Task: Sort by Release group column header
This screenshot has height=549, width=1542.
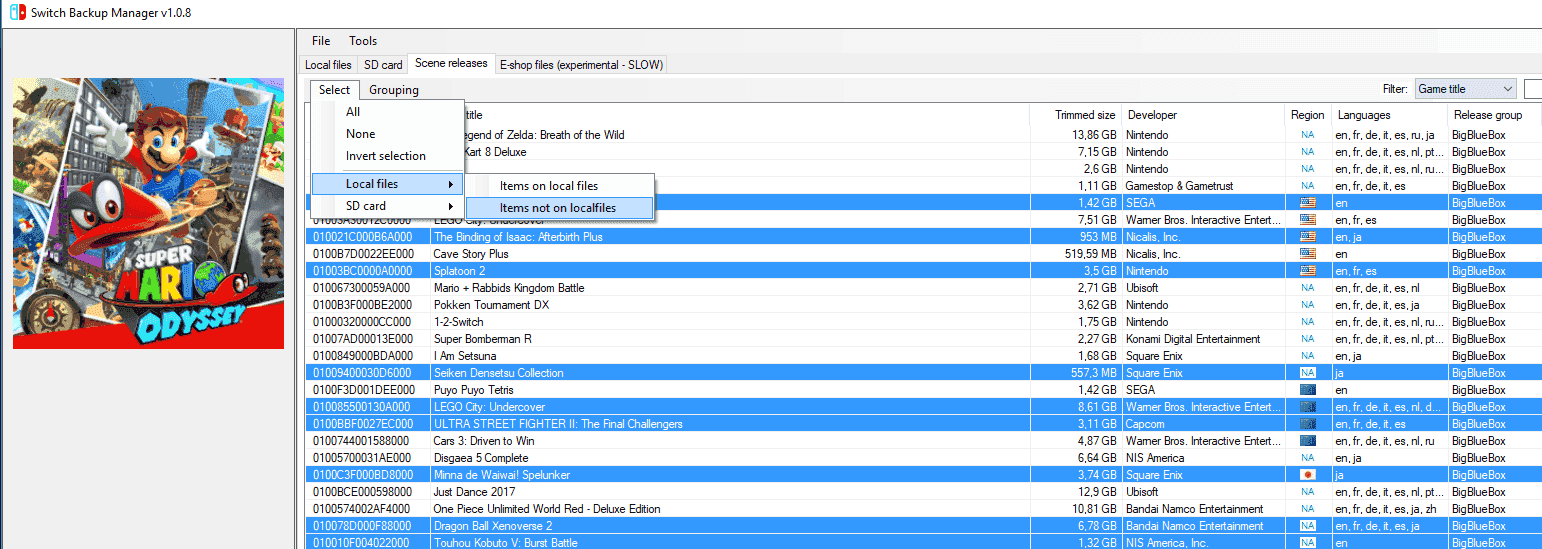Action: pyautogui.click(x=1494, y=115)
